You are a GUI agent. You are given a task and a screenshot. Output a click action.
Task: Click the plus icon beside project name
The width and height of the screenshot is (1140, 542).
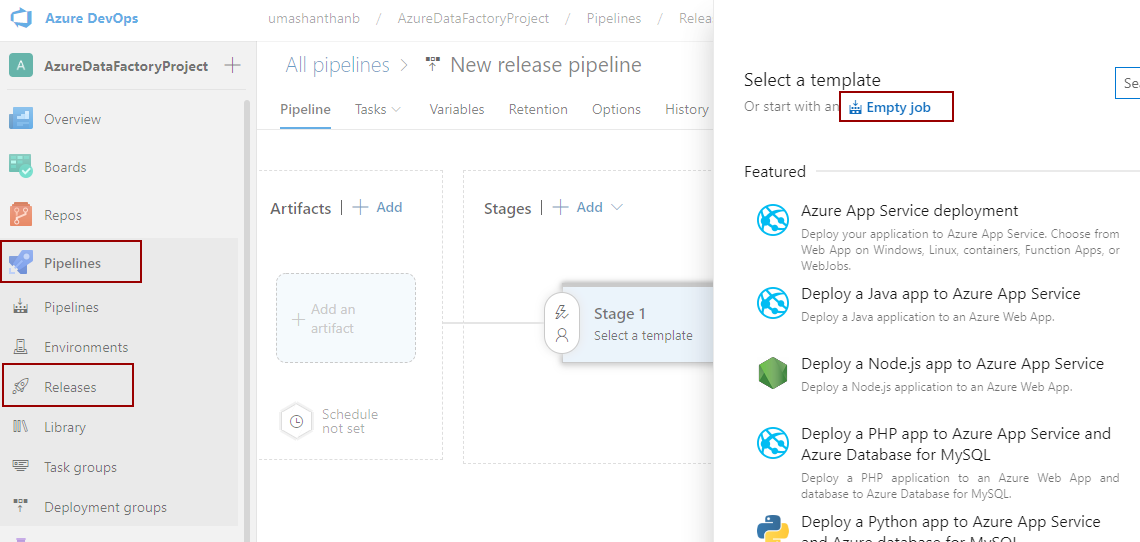click(x=232, y=65)
